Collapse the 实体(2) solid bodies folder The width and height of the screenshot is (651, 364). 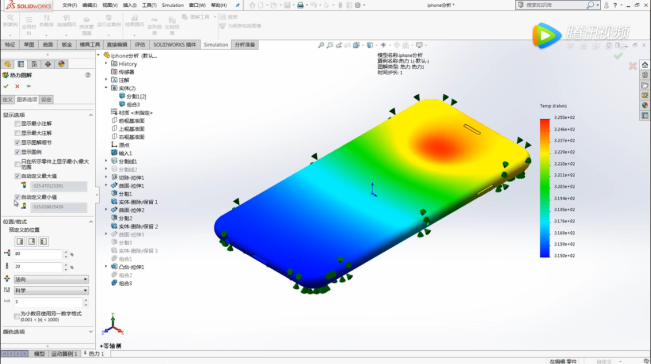pos(106,88)
